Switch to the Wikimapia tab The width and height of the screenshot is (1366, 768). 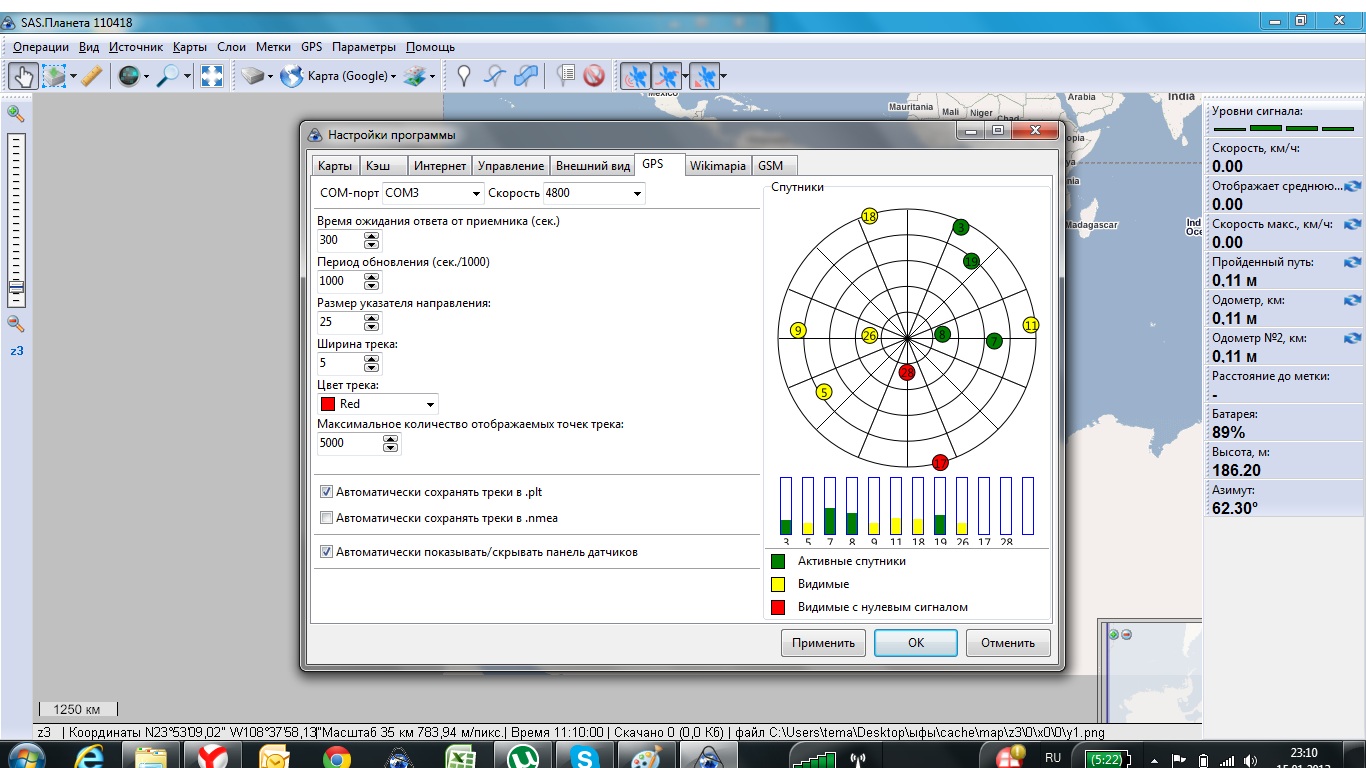pos(717,166)
